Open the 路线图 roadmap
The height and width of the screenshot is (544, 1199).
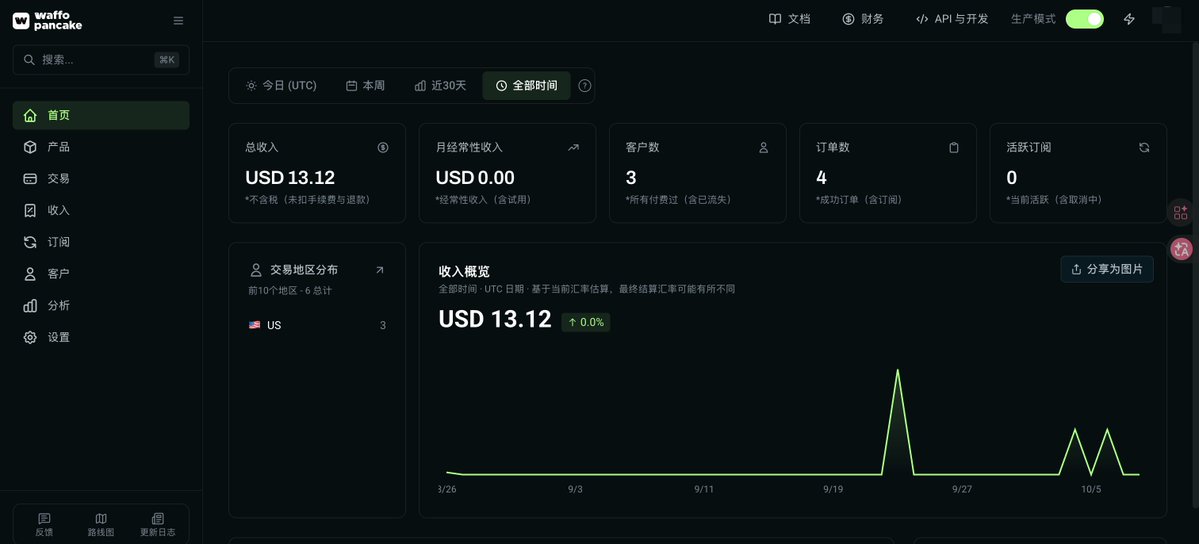point(101,525)
